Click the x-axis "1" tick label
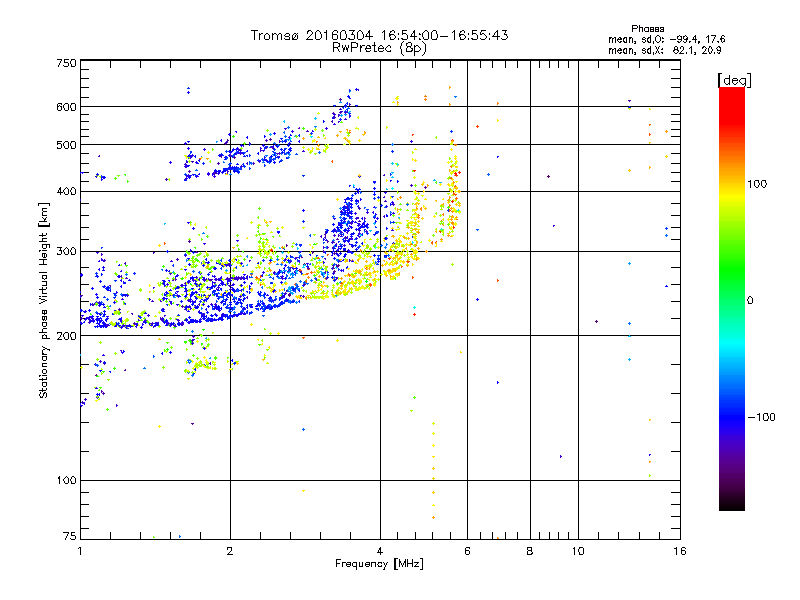 pos(80,551)
